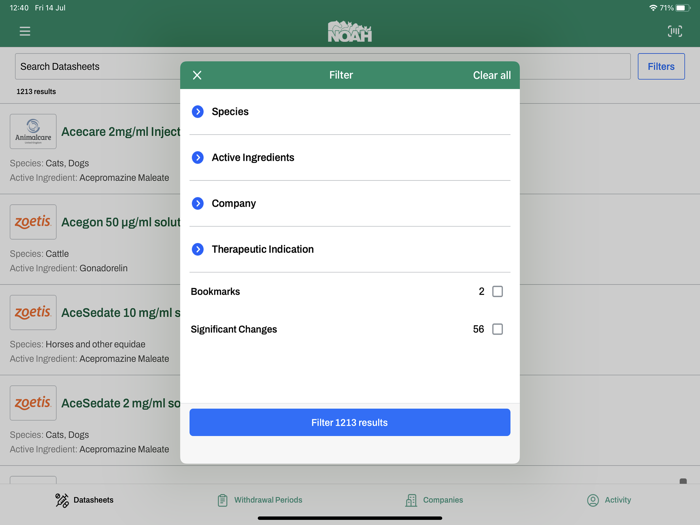Click the Significant Changes count 56

tap(478, 329)
